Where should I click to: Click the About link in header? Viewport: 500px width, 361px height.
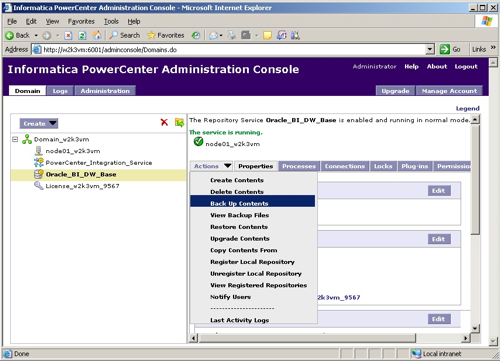coord(437,66)
